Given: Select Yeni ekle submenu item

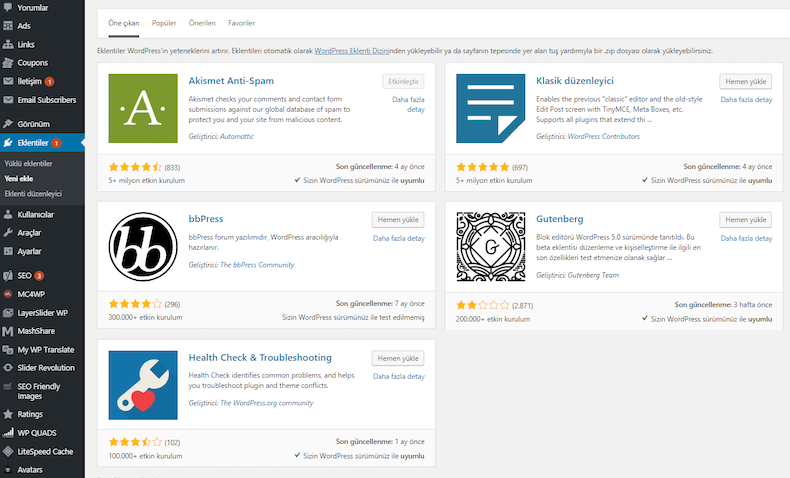Looking at the screenshot, I should click(19, 178).
